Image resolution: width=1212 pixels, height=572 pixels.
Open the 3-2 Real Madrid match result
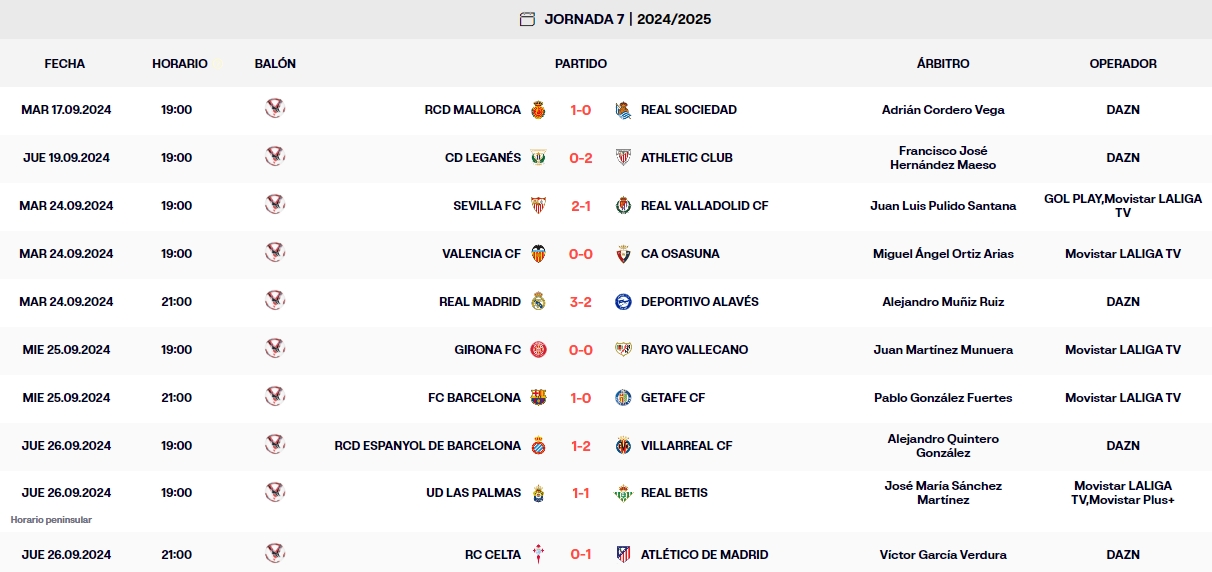click(x=581, y=302)
